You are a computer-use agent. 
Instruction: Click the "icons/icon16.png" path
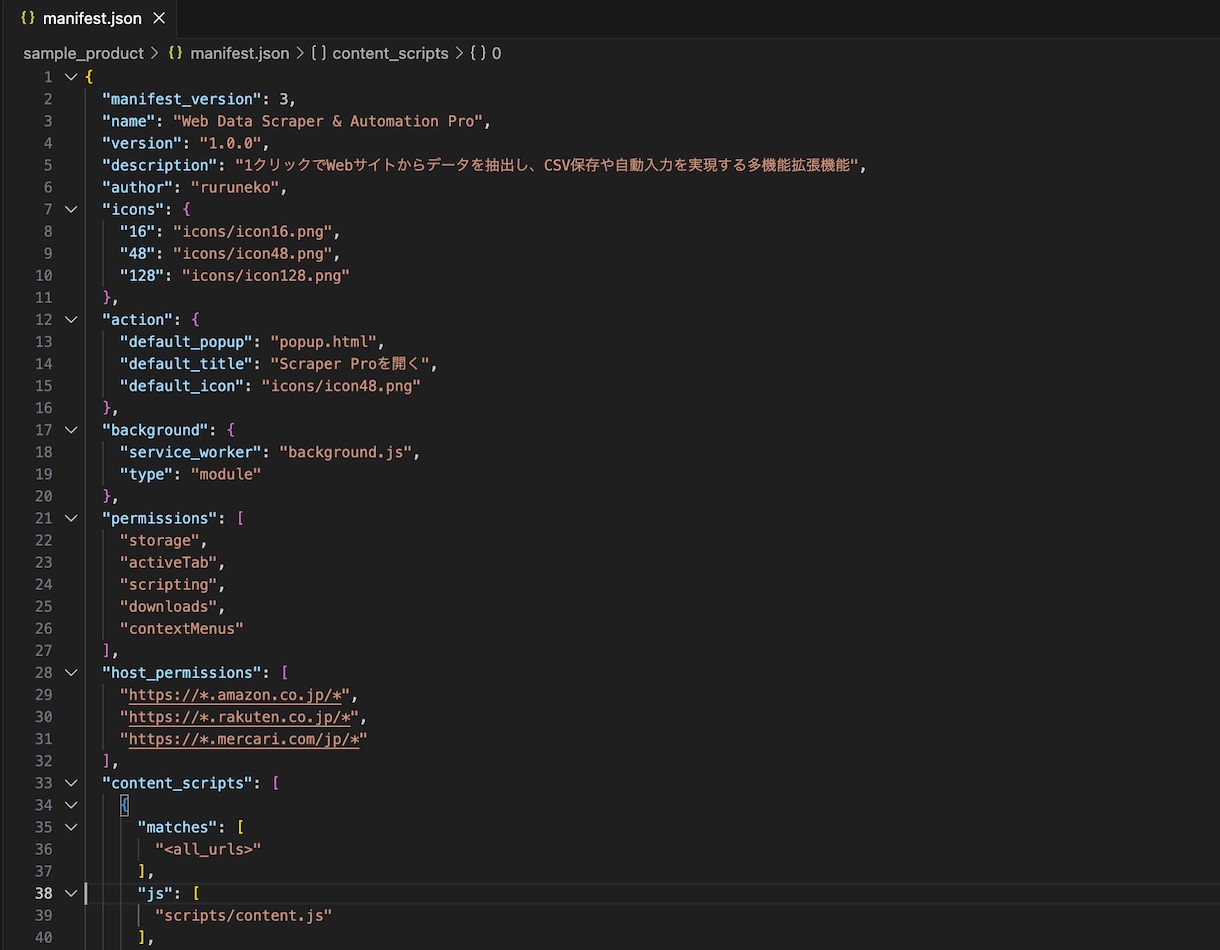(x=252, y=231)
